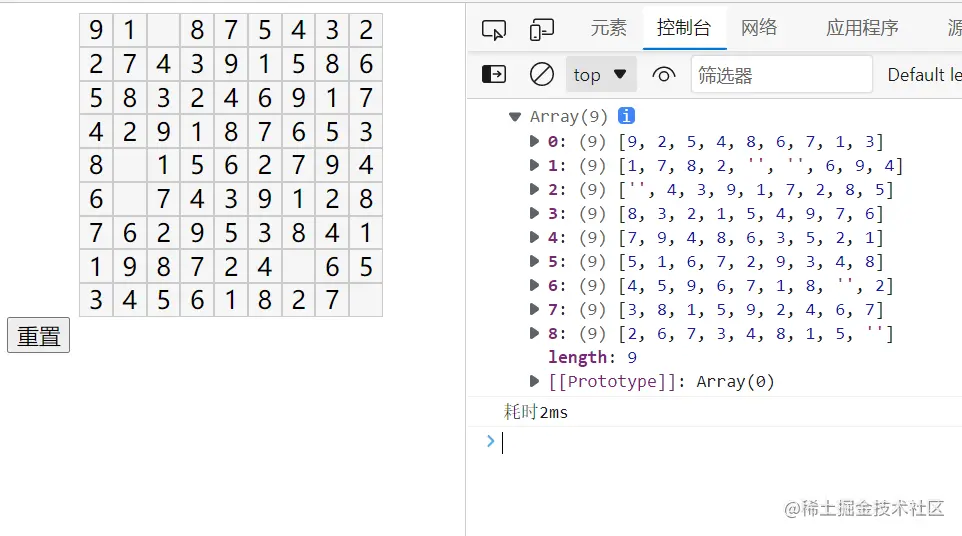Viewport: 962px width, 536px height.
Task: Expand array row 1 starting with 1, 7, 8
Action: click(534, 165)
